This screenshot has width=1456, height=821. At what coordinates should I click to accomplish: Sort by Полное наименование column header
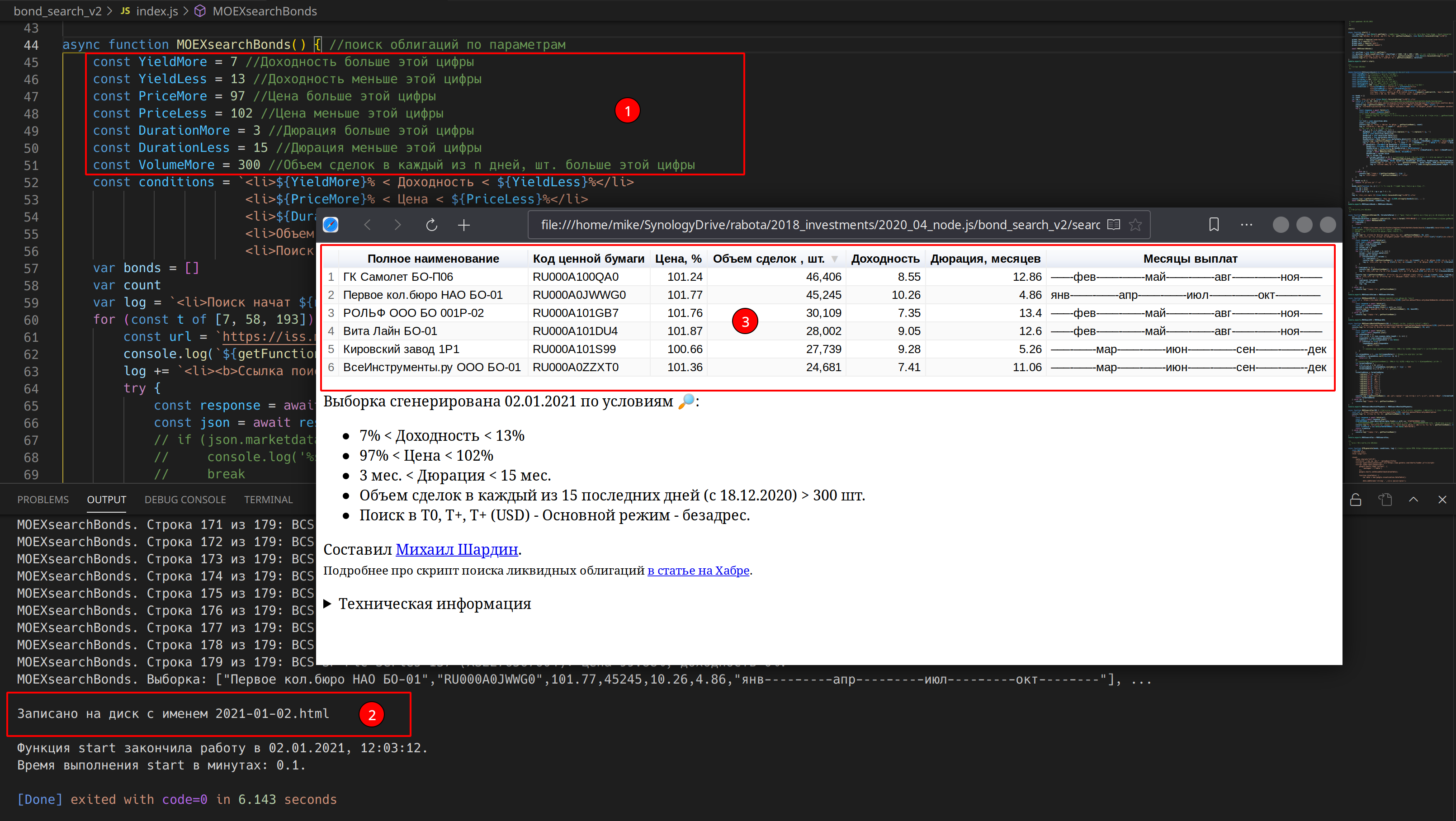click(x=433, y=259)
